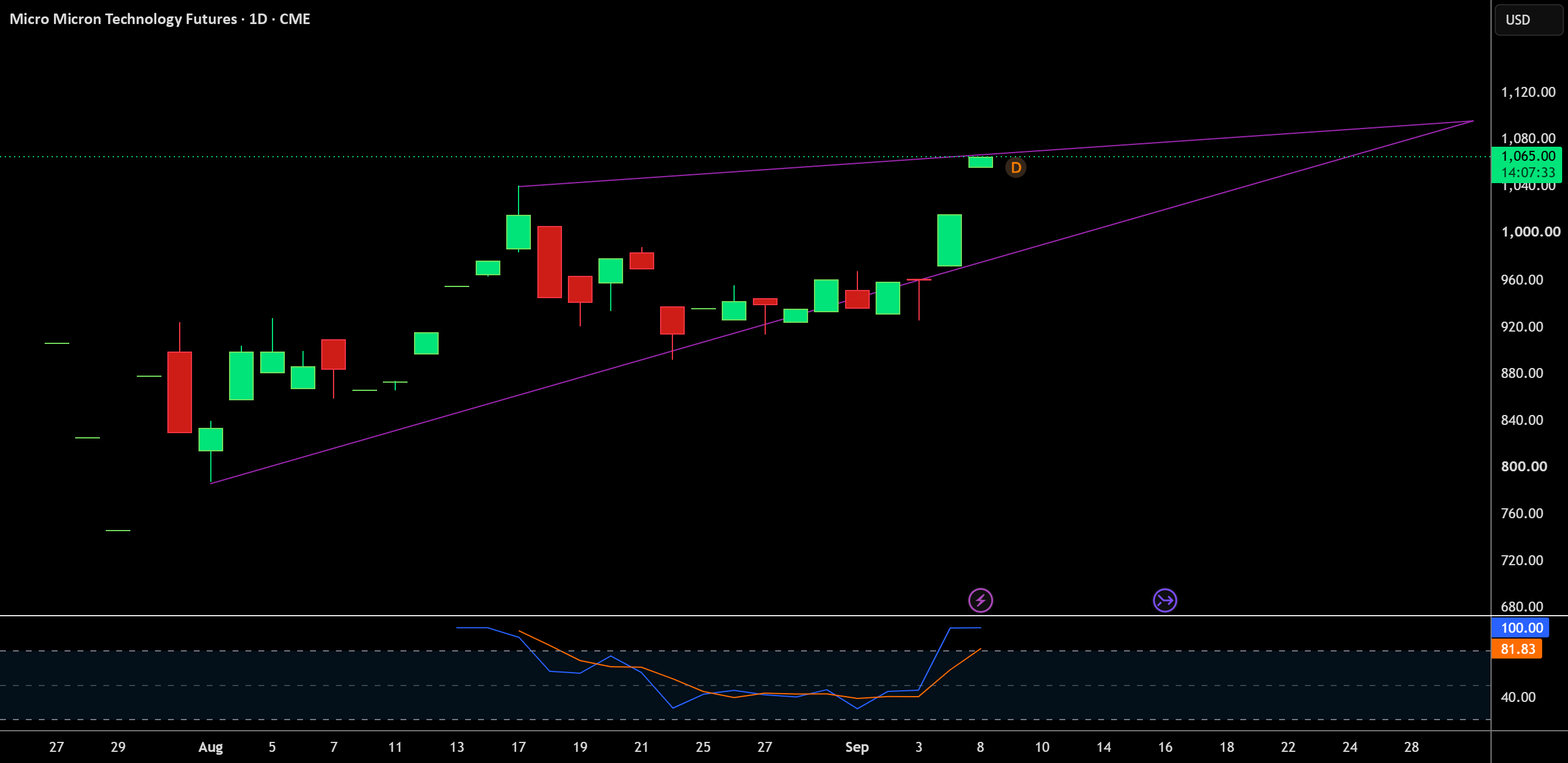Click the Aug label on time axis
Screen dimensions: 1568x763
(x=211, y=747)
